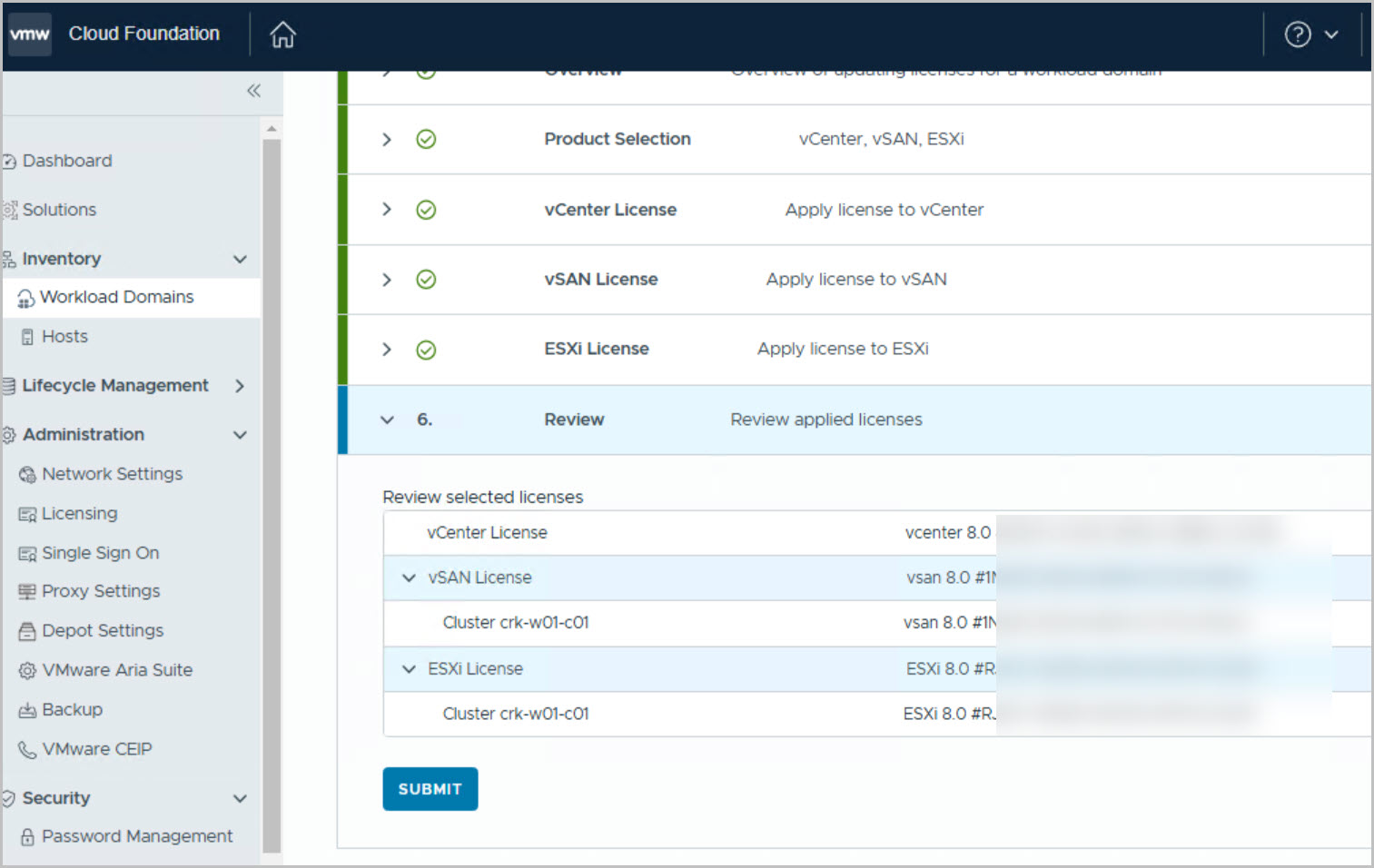
Task: Expand Lifecycle Management menu
Action: point(240,386)
